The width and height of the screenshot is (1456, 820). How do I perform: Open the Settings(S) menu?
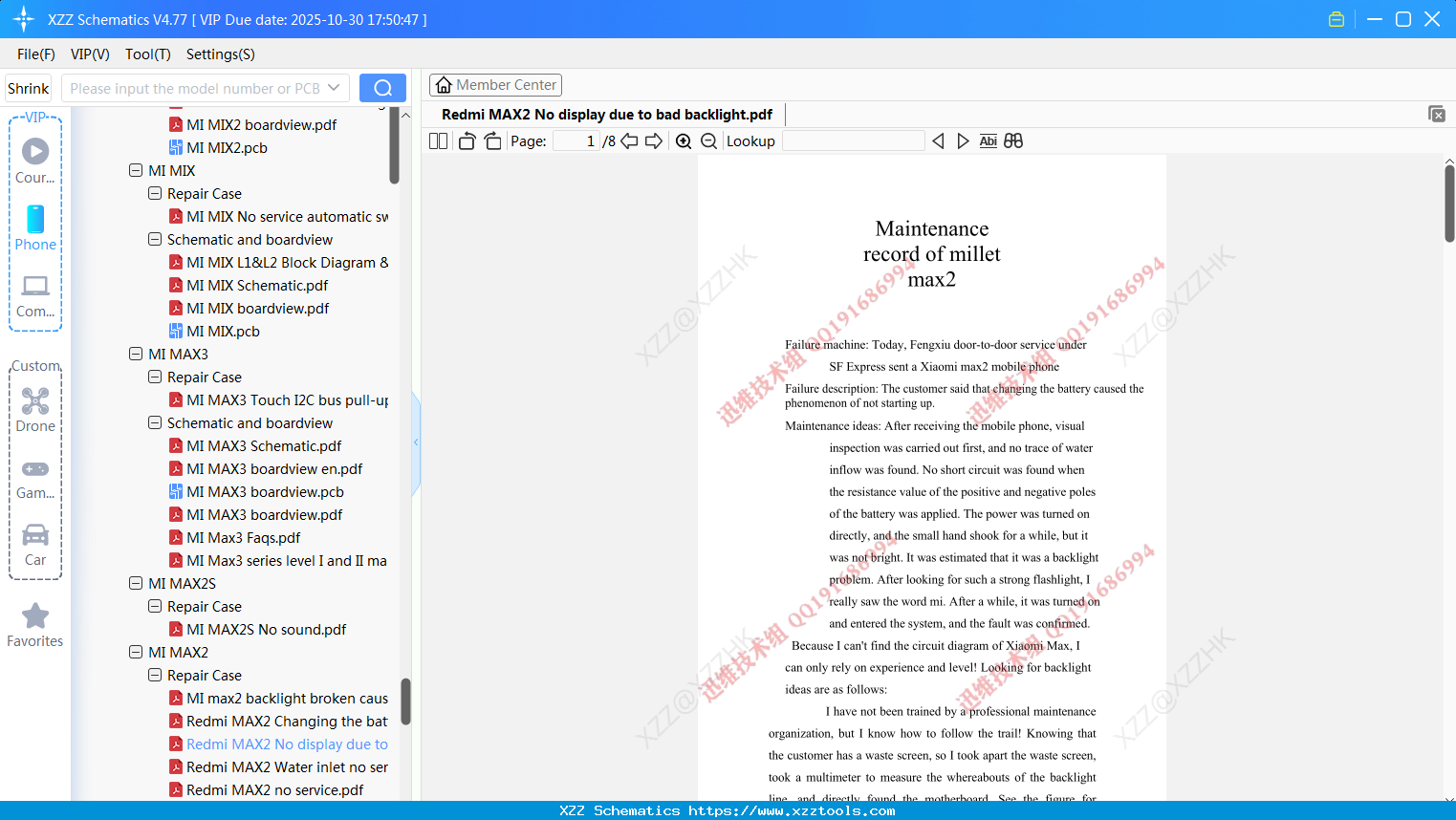tap(221, 54)
